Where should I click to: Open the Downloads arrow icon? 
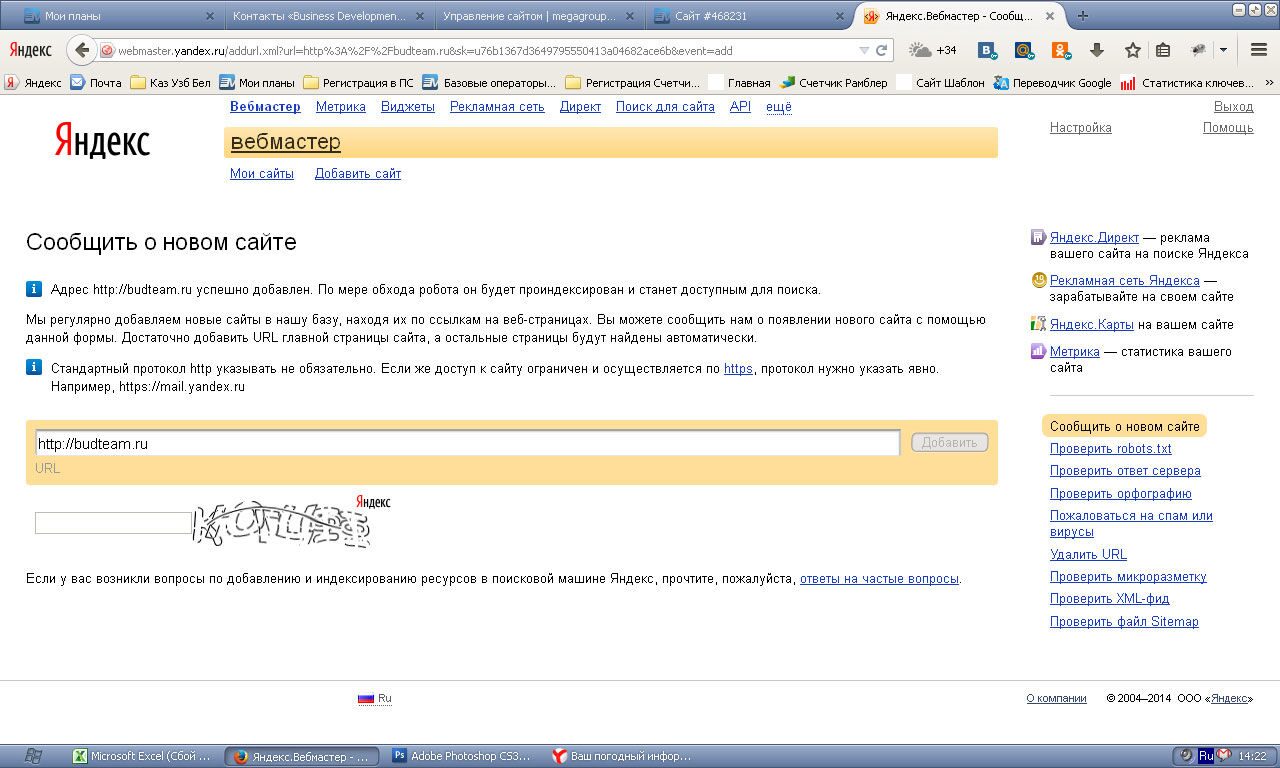[x=1097, y=50]
